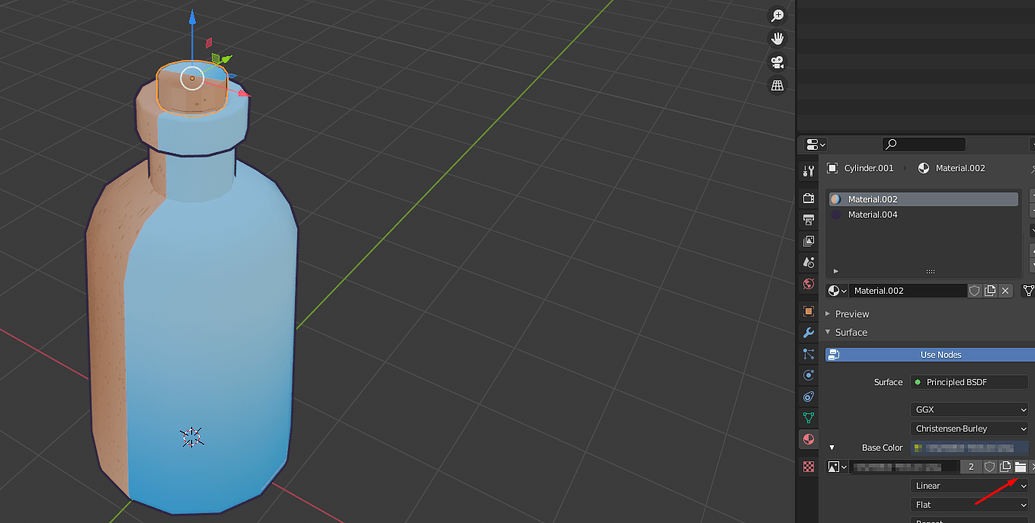Click the zoom magnifier in the viewport
Screen dimensions: 1035x523
(x=778, y=15)
